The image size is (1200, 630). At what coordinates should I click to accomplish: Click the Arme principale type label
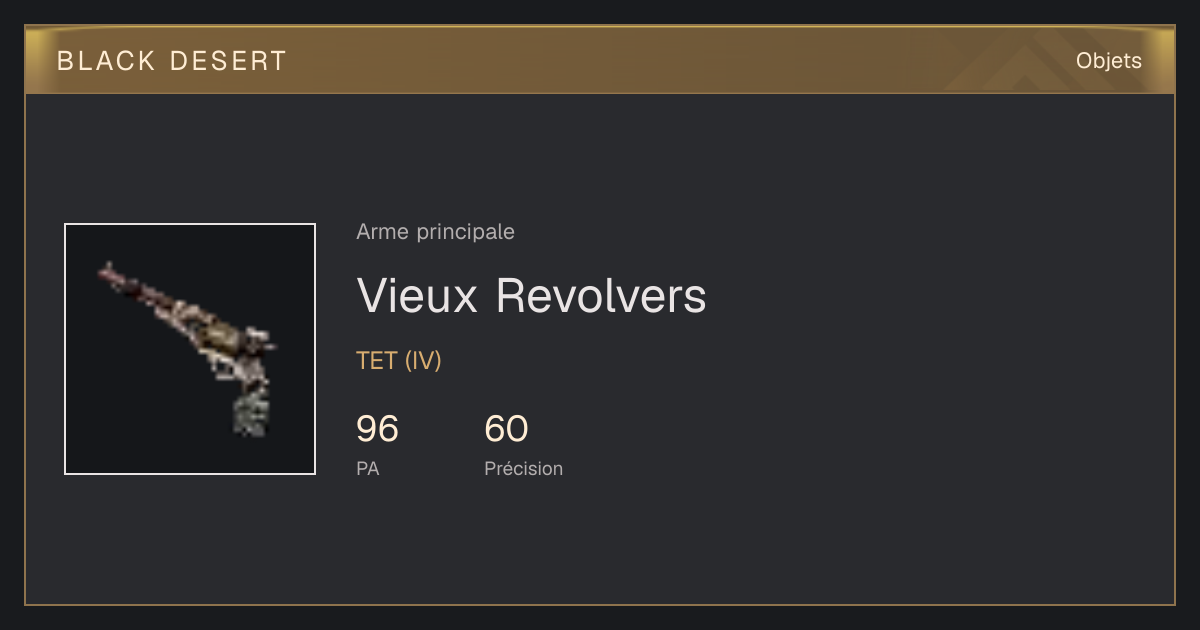point(435,232)
